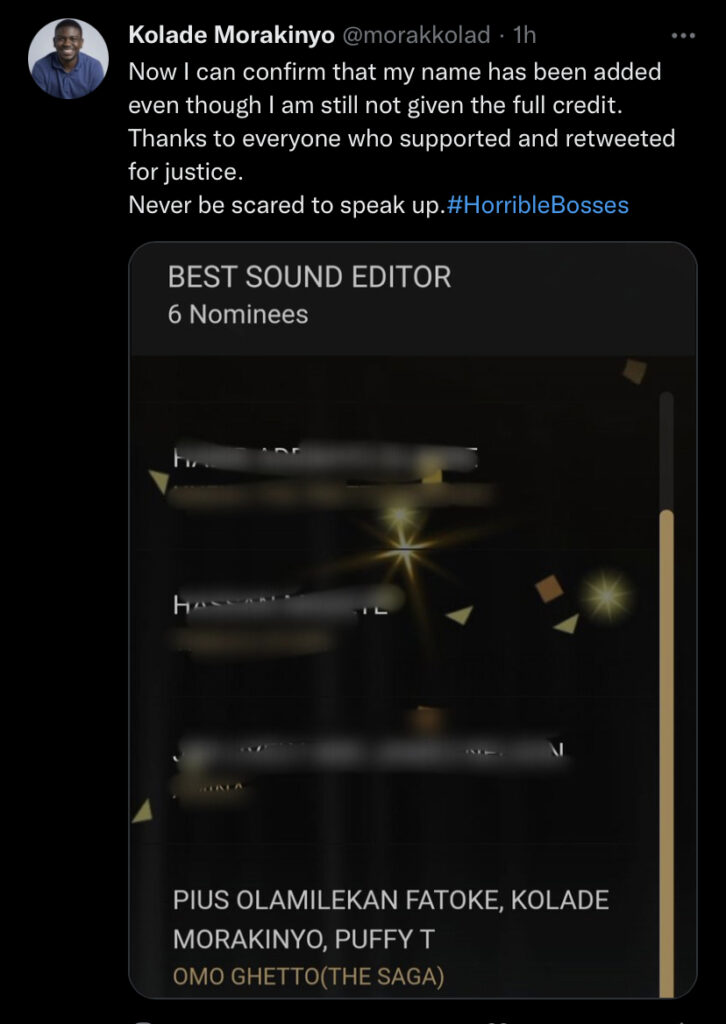Click the tweet sentence beginning 'Now I can confirm'
Screen dimensions: 726x1024
[x=395, y=88]
